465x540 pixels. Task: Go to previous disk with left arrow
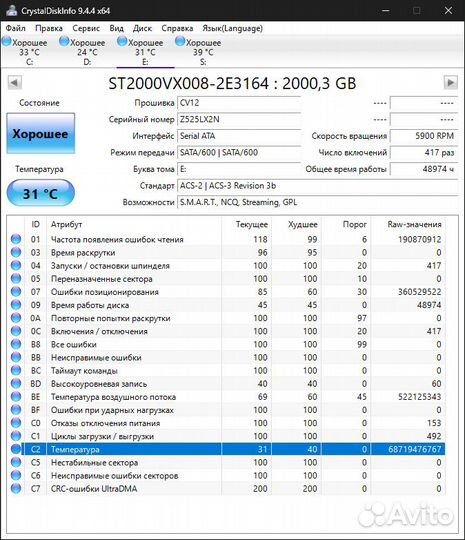pos(15,83)
